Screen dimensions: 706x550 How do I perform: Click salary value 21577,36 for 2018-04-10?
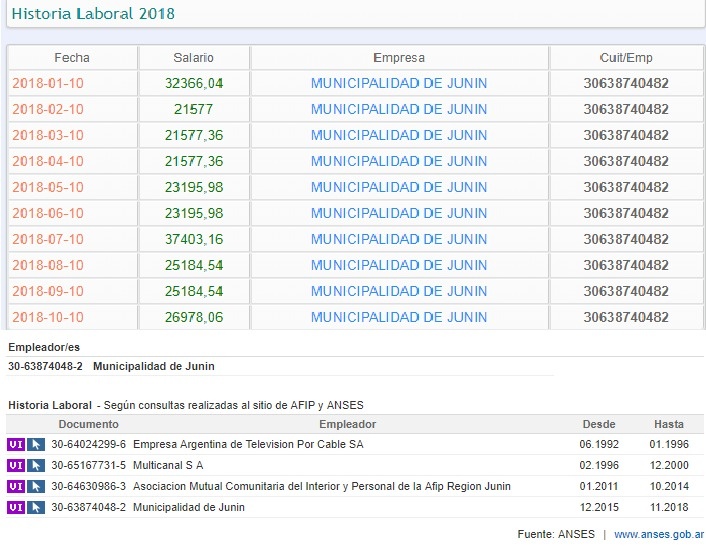[194, 161]
